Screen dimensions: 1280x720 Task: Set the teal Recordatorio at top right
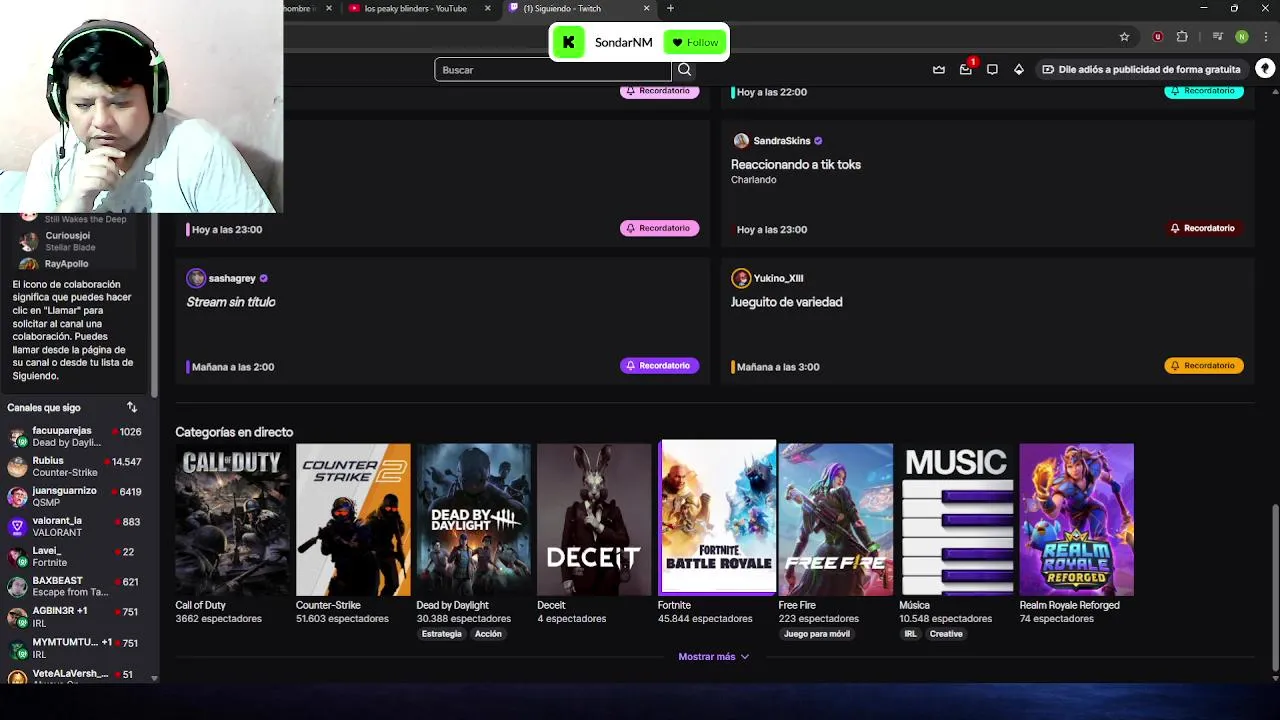coord(1204,91)
